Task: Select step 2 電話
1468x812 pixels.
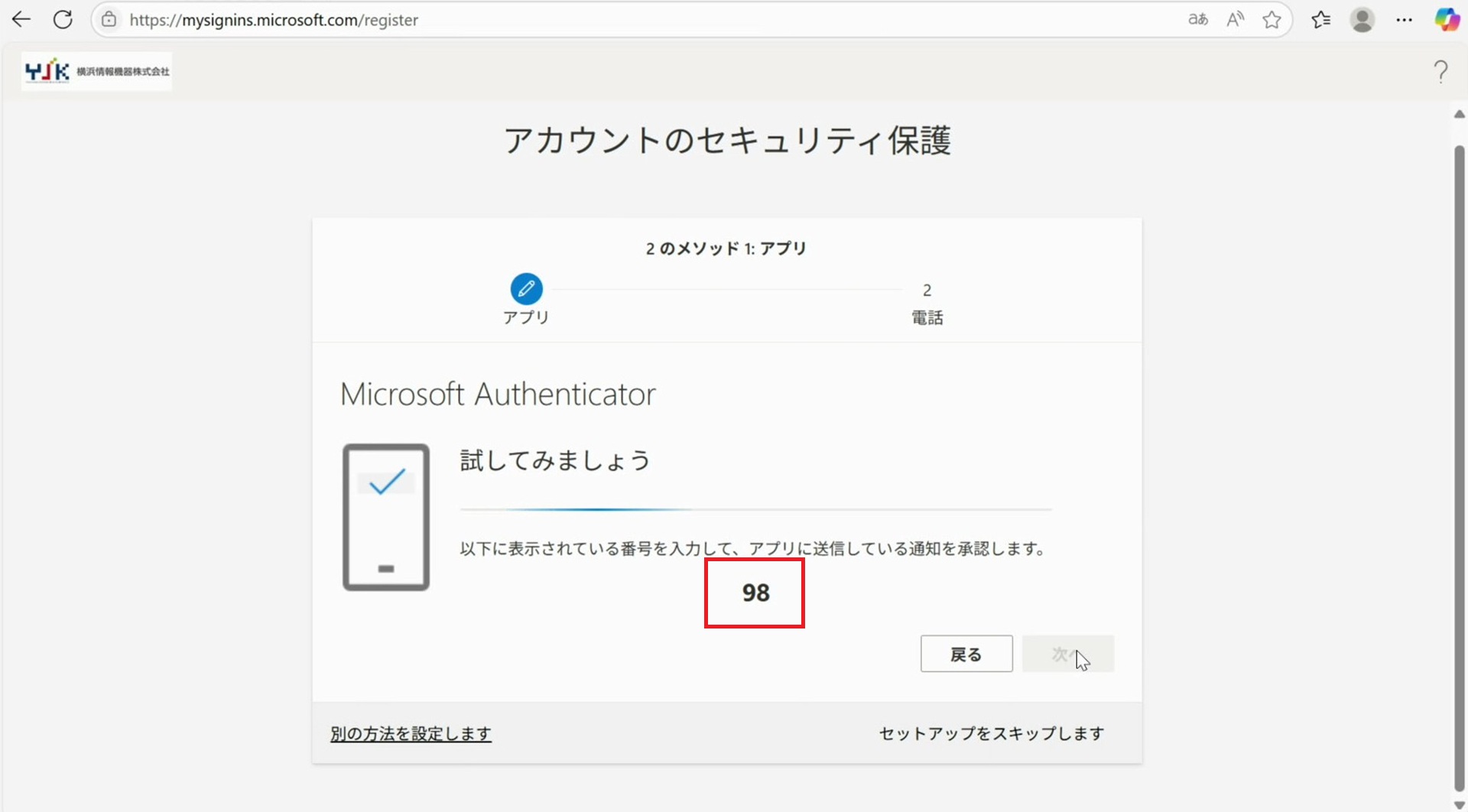Action: (x=927, y=304)
